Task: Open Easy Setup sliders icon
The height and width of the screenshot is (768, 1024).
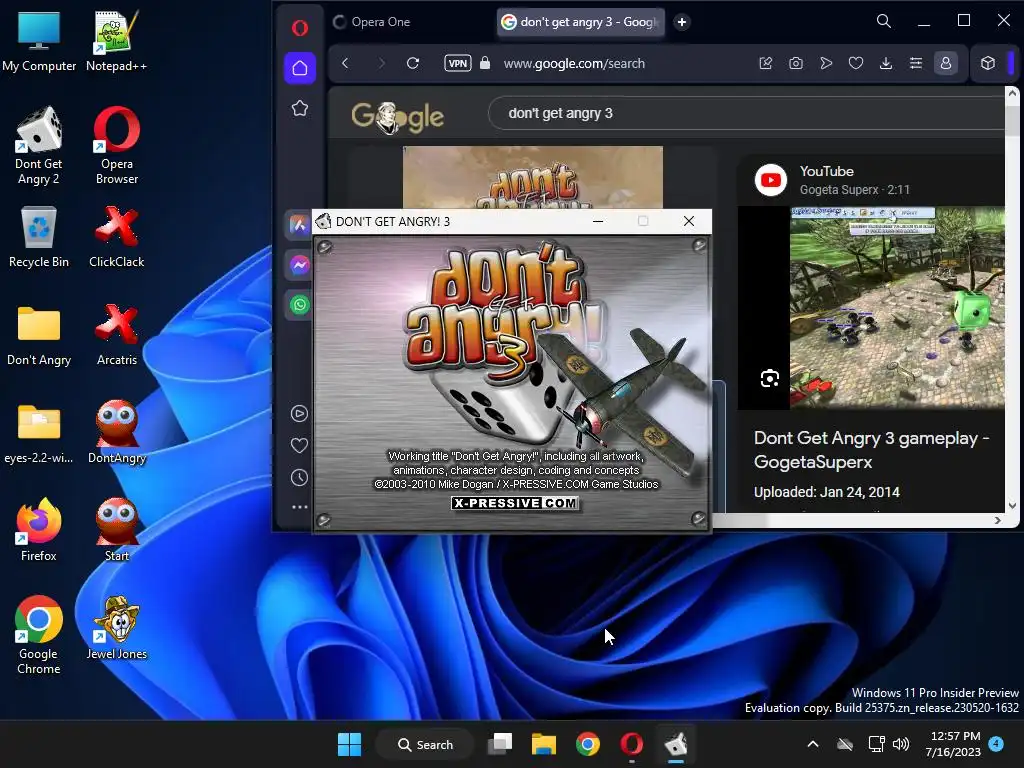Action: tap(916, 63)
